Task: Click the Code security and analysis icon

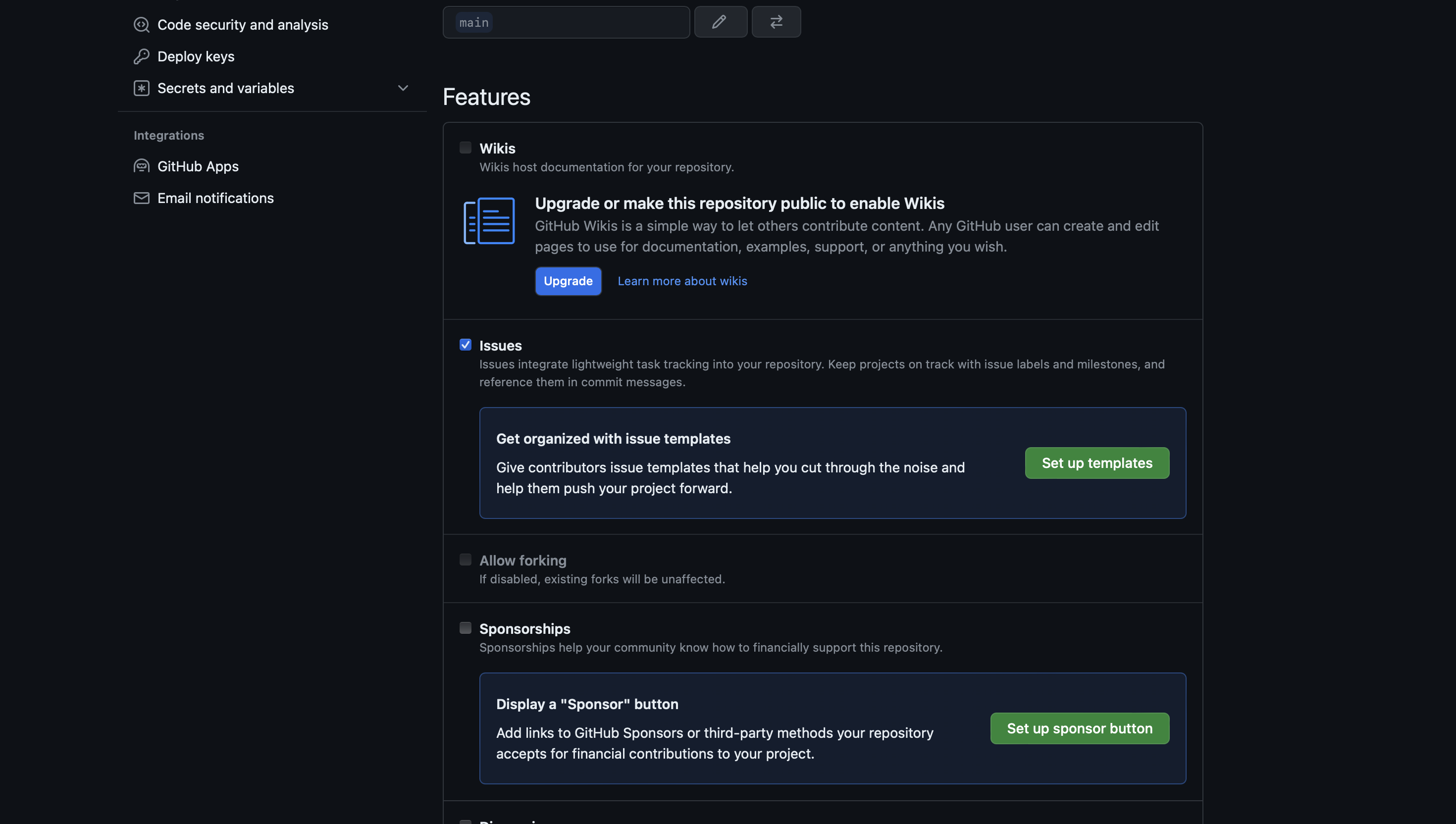Action: [141, 25]
